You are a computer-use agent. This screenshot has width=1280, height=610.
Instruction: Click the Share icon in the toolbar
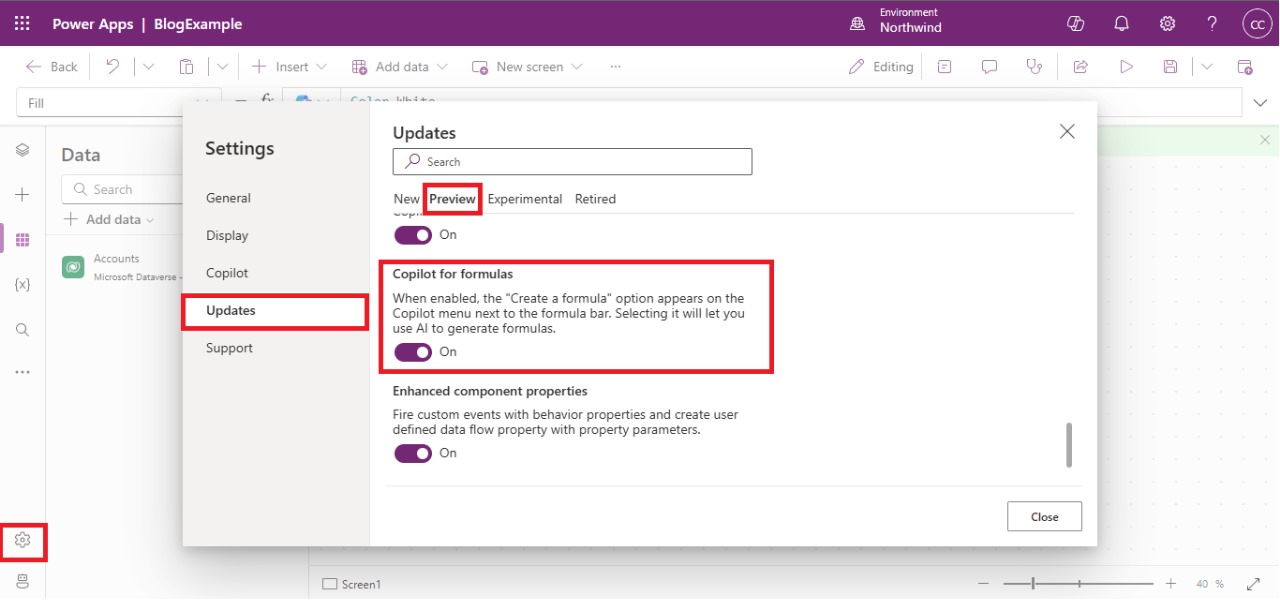[x=1080, y=67]
